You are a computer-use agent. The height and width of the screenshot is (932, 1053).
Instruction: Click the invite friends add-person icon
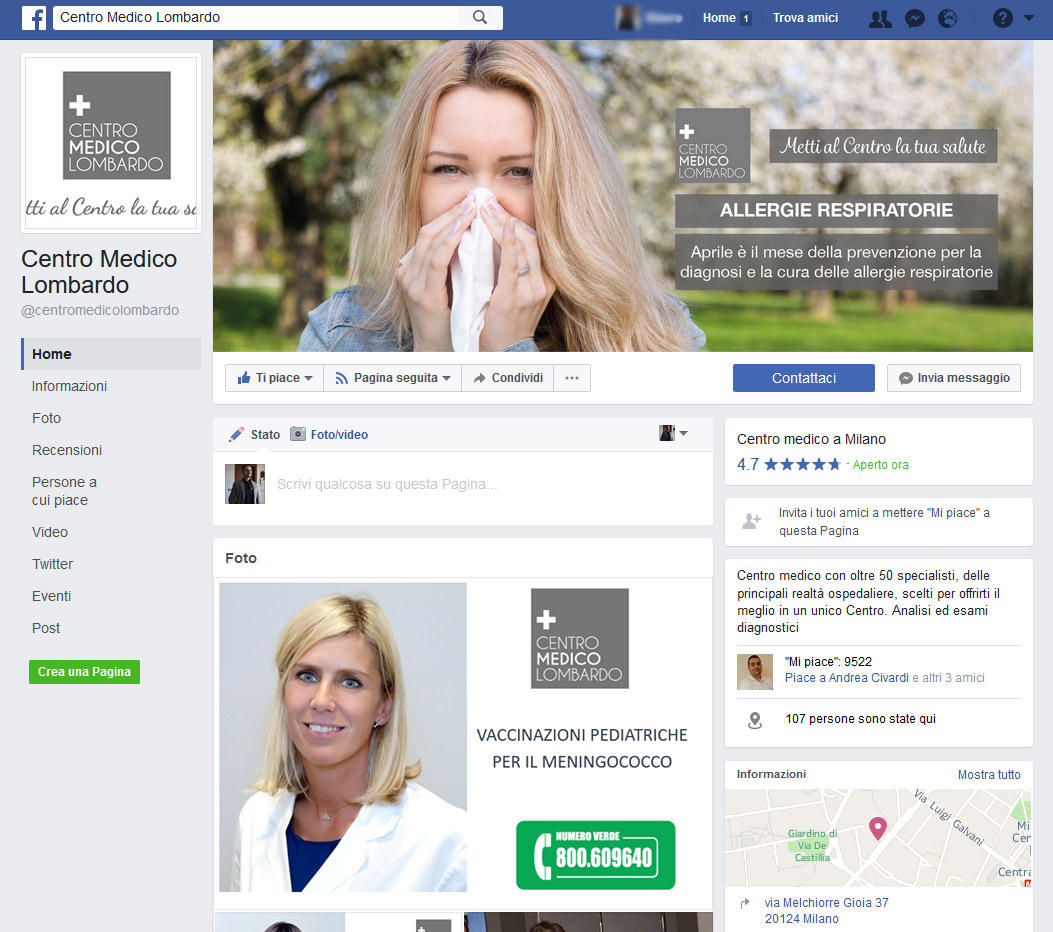(x=751, y=521)
